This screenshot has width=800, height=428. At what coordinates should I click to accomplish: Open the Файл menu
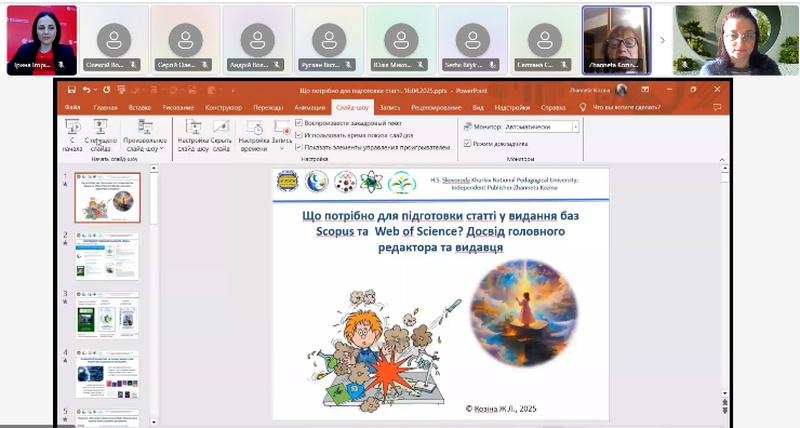pos(73,107)
